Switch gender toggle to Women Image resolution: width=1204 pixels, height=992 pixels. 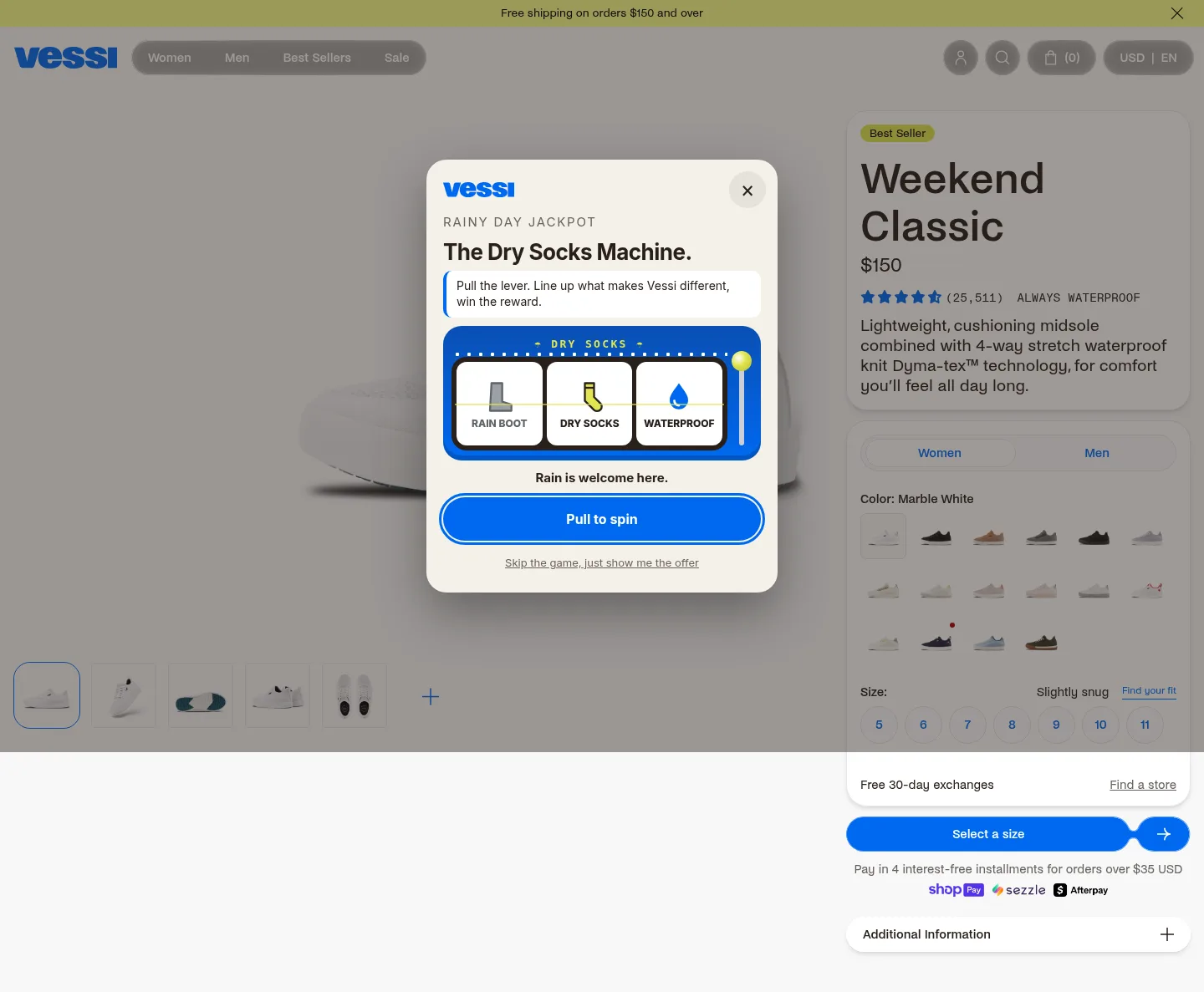pos(940,453)
